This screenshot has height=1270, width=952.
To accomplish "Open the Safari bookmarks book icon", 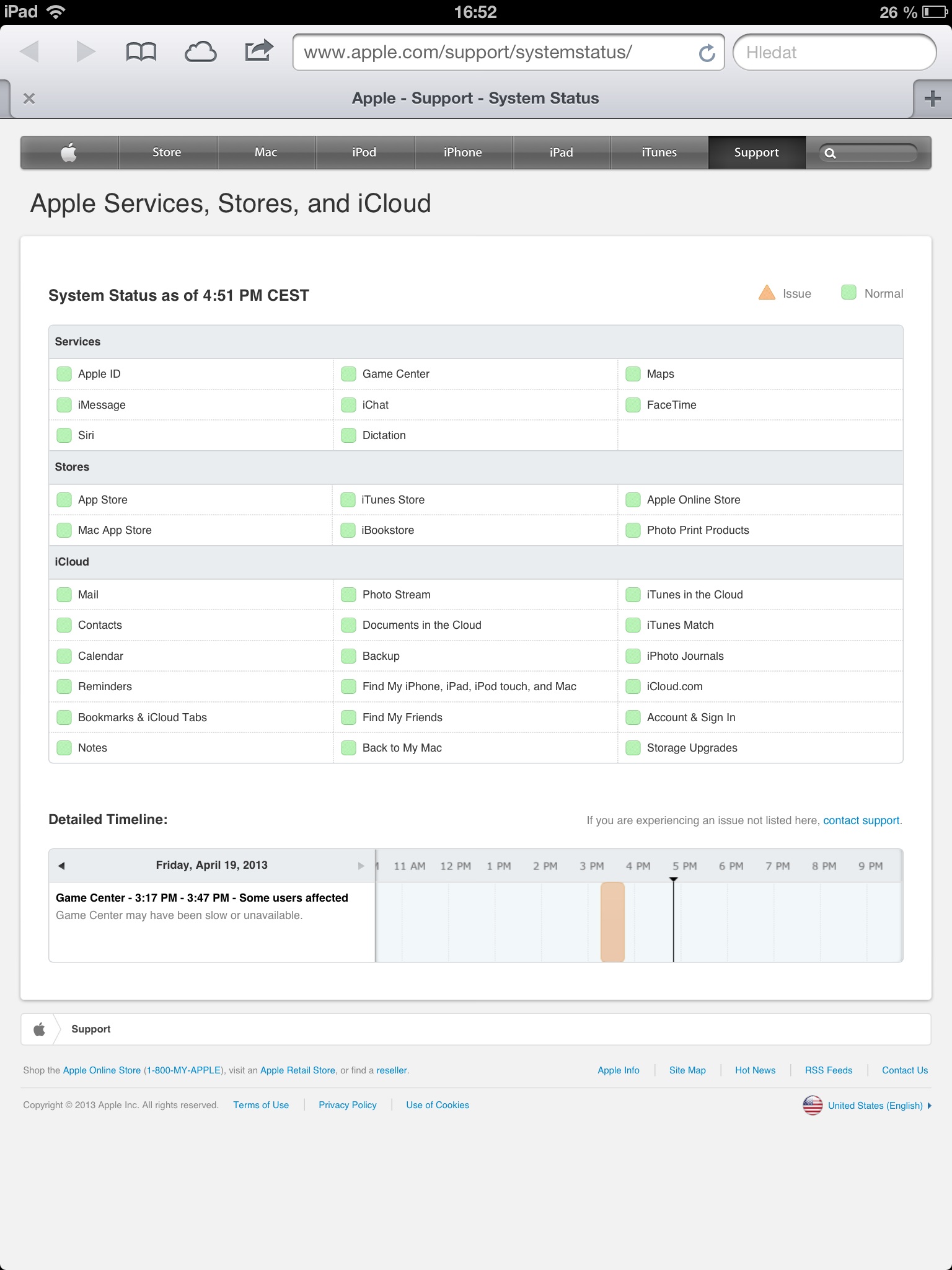I will pos(141,52).
